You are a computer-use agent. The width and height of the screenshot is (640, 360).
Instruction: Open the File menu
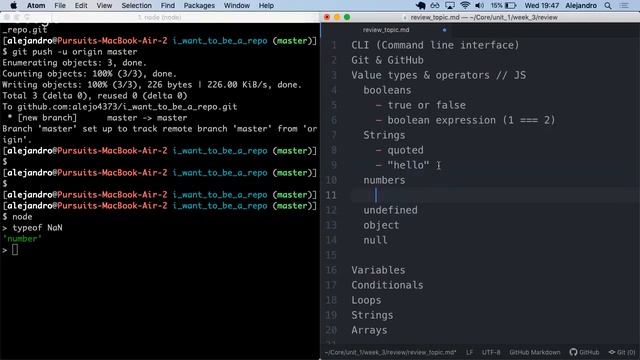pyautogui.click(x=60, y=5)
